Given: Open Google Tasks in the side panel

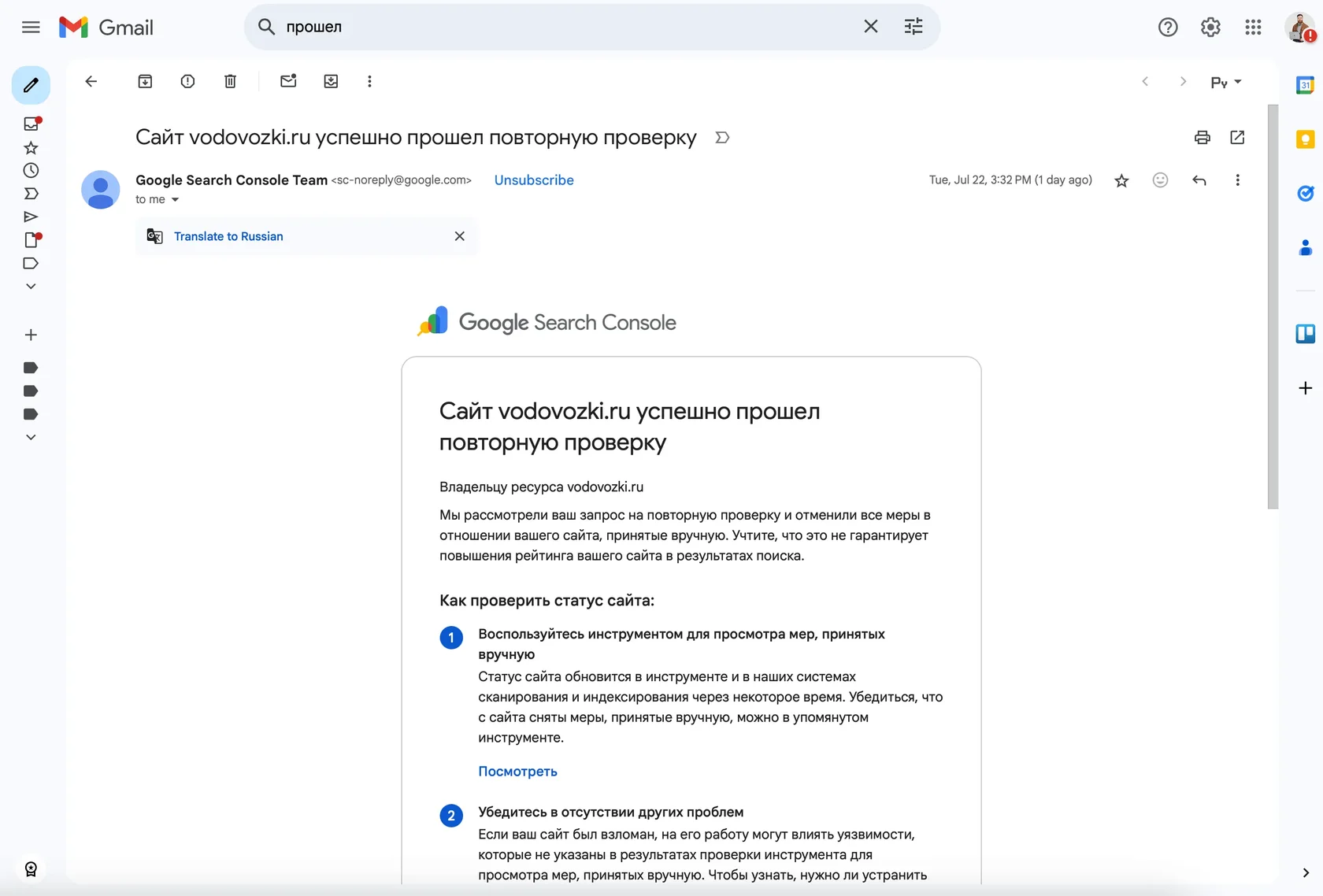Looking at the screenshot, I should 1306,194.
